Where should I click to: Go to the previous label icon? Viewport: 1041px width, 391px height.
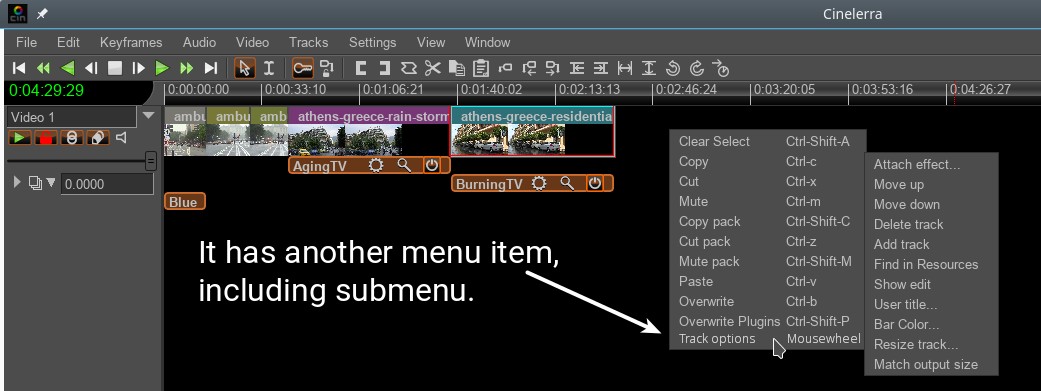[x=529, y=68]
